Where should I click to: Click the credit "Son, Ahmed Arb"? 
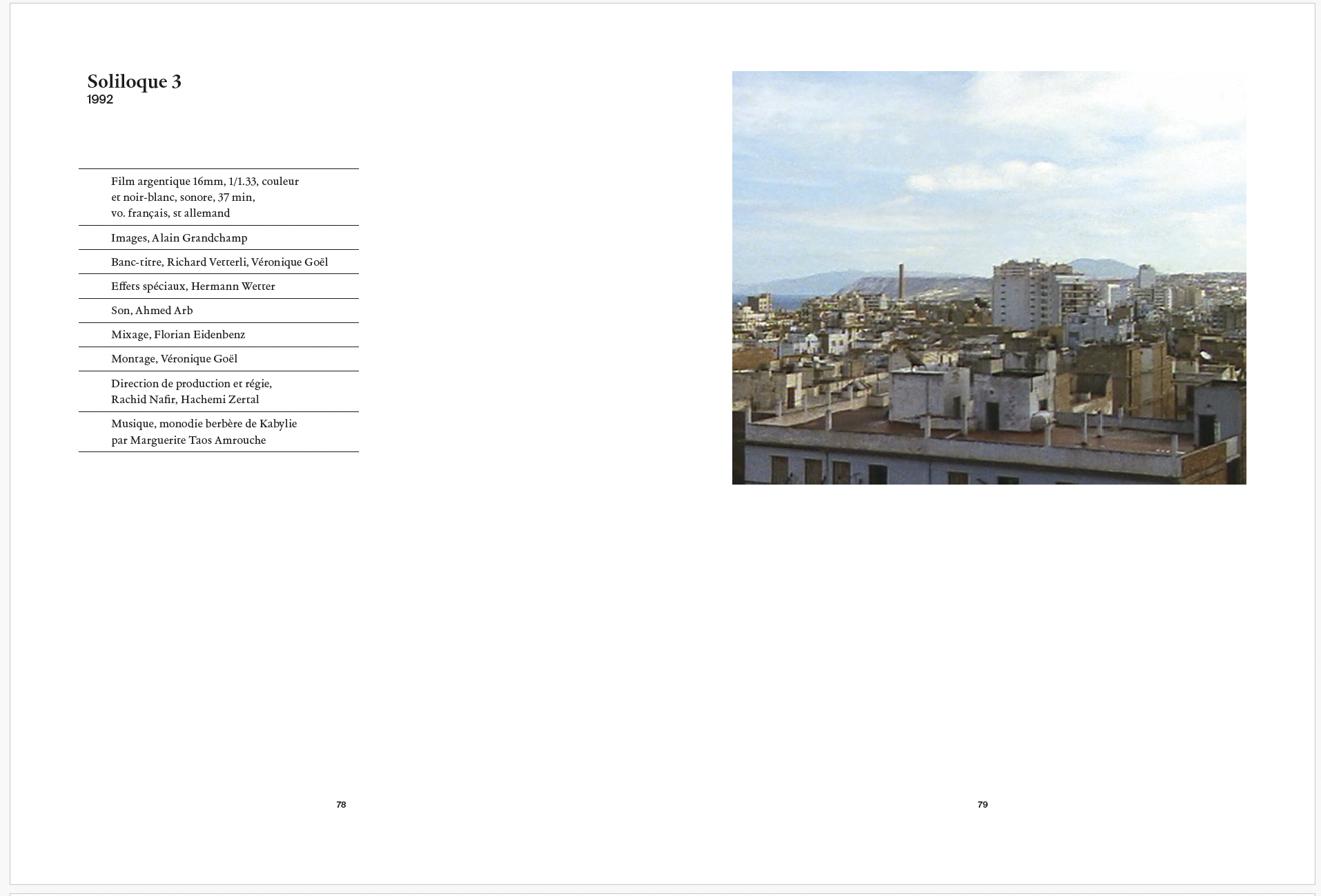[x=152, y=311]
